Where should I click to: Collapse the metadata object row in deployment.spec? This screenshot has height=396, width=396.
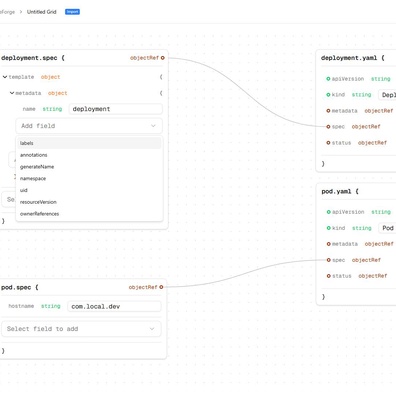(12, 93)
